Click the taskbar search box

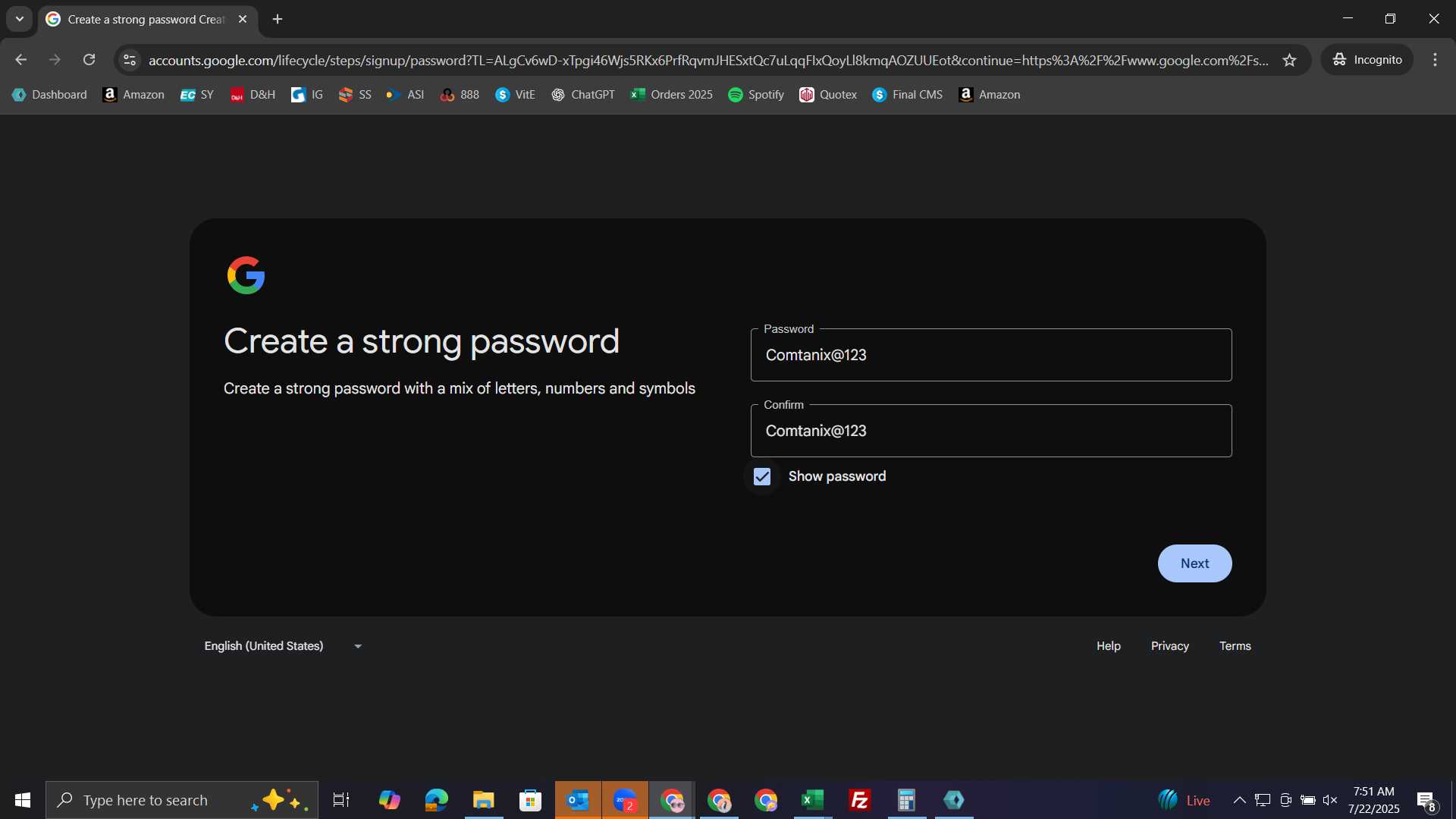coord(182,800)
